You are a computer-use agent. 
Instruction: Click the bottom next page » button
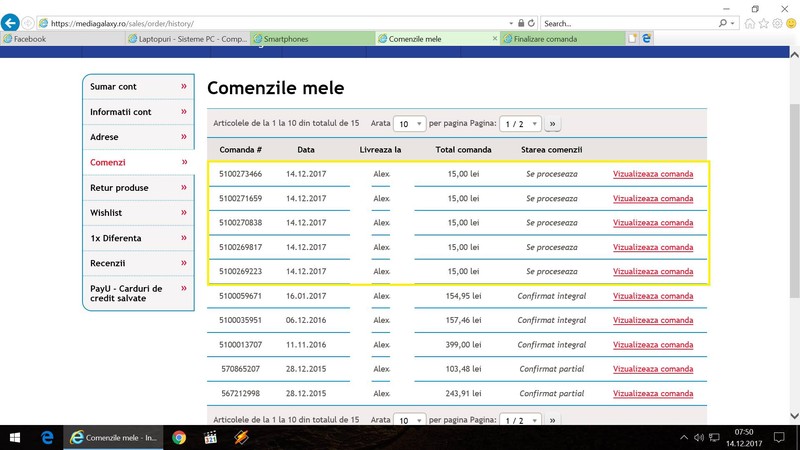pos(553,419)
